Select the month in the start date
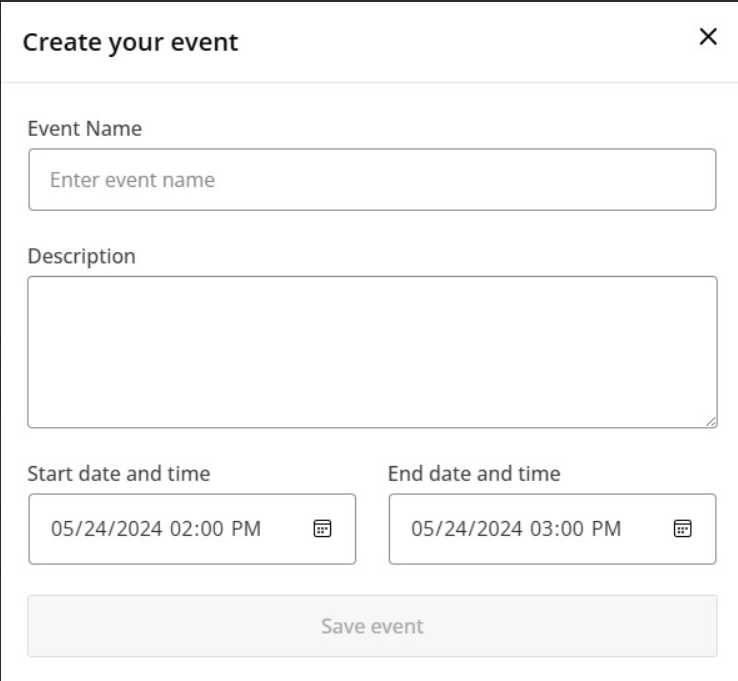Viewport: 738px width, 681px height. pyautogui.click(x=62, y=528)
